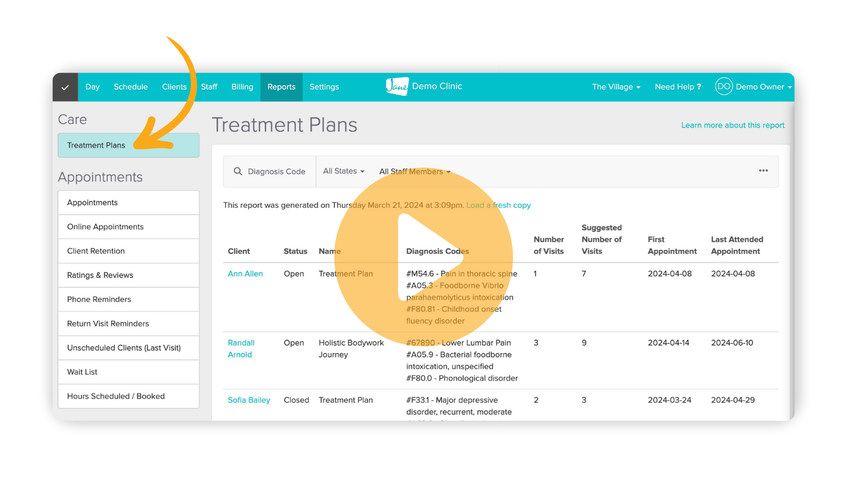Click Learn more about this report
850x494 pixels.
[732, 126]
